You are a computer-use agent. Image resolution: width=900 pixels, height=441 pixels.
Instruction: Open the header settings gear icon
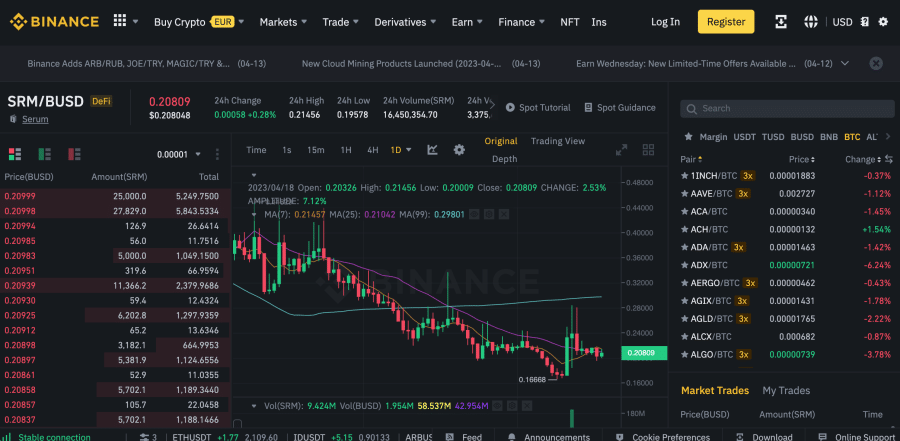[x=883, y=22]
